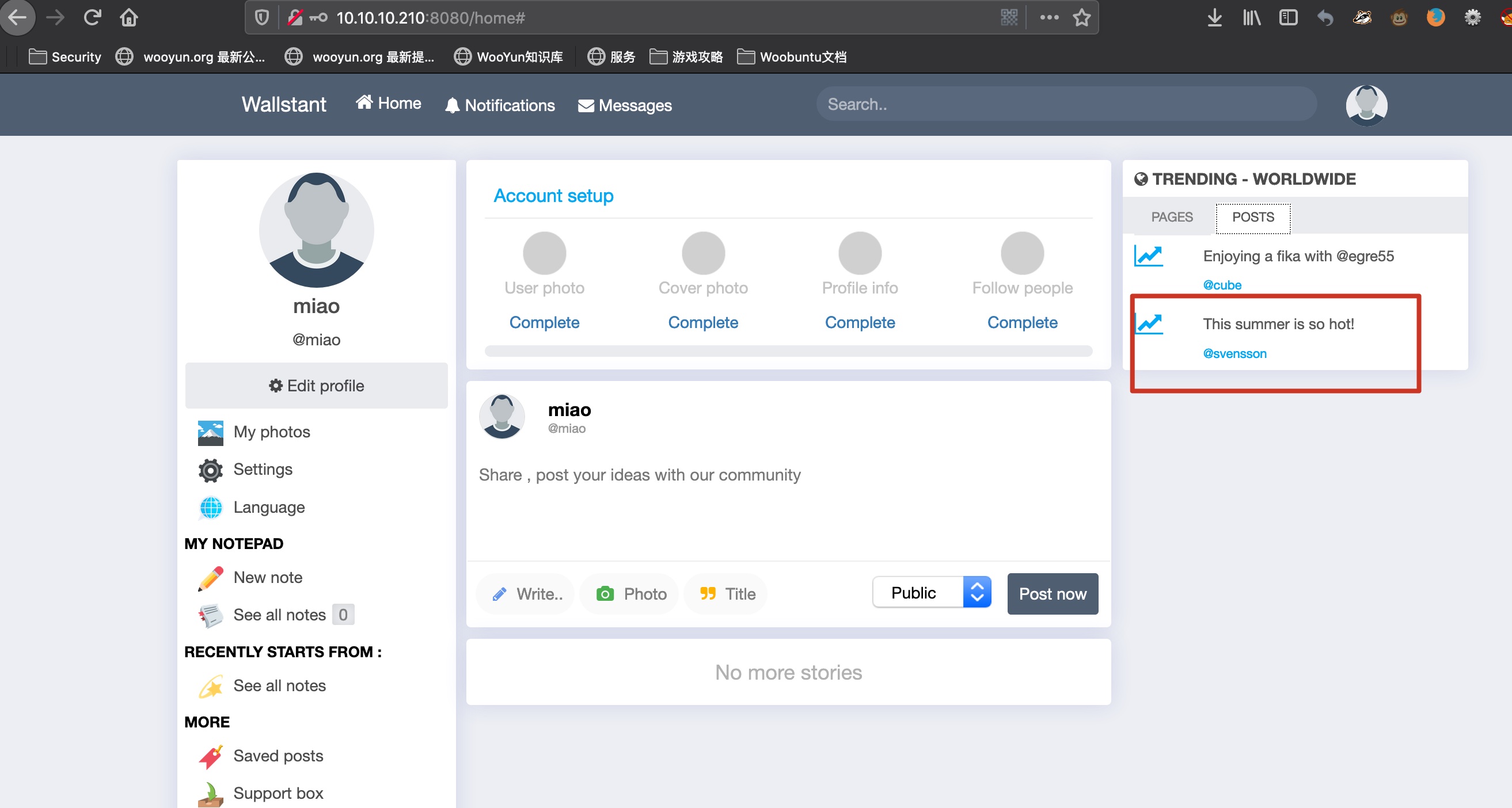Select the POSTS trending tab
The height and width of the screenshot is (808, 1512).
(x=1252, y=217)
